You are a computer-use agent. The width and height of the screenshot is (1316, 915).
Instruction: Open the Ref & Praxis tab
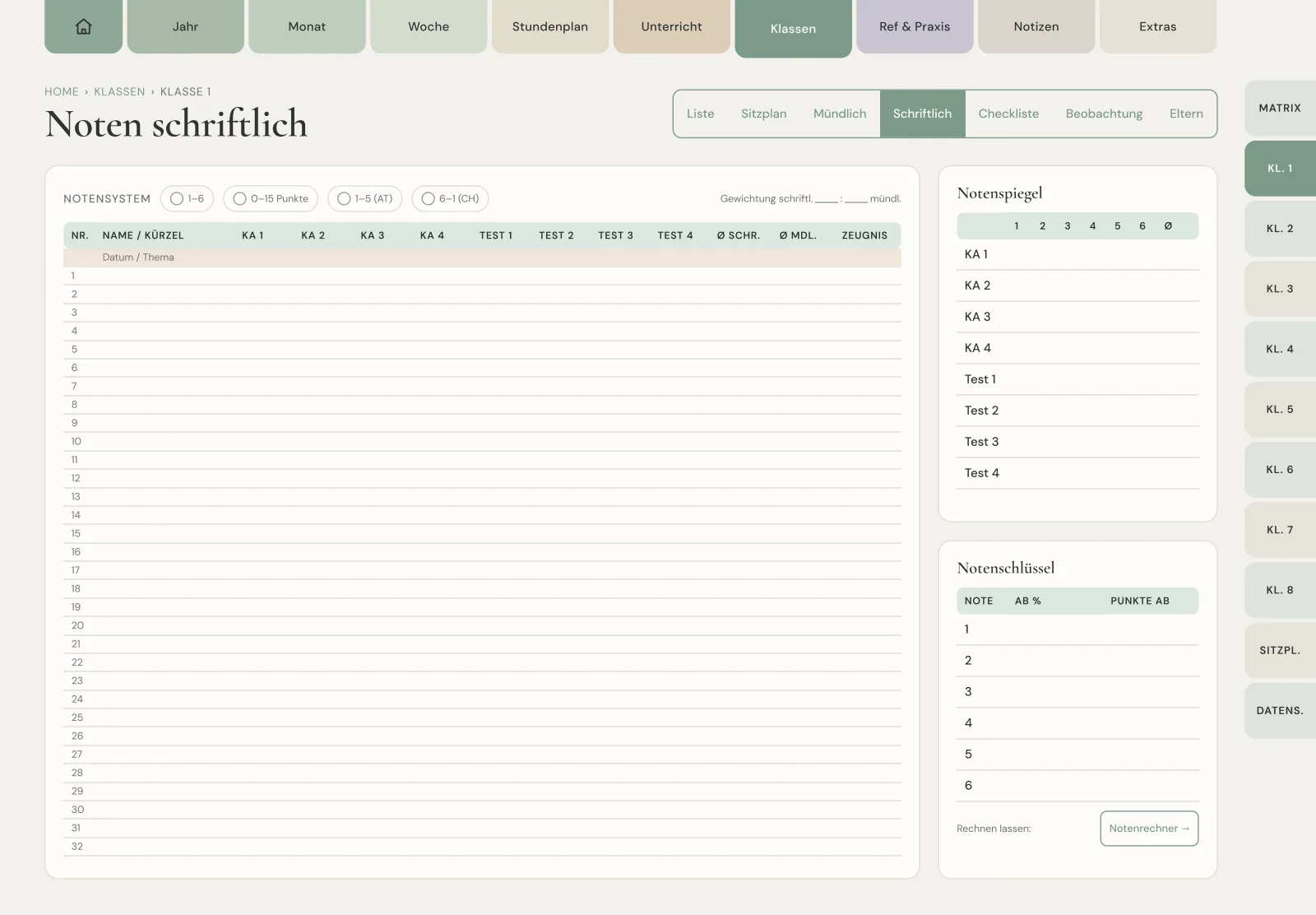click(x=915, y=26)
